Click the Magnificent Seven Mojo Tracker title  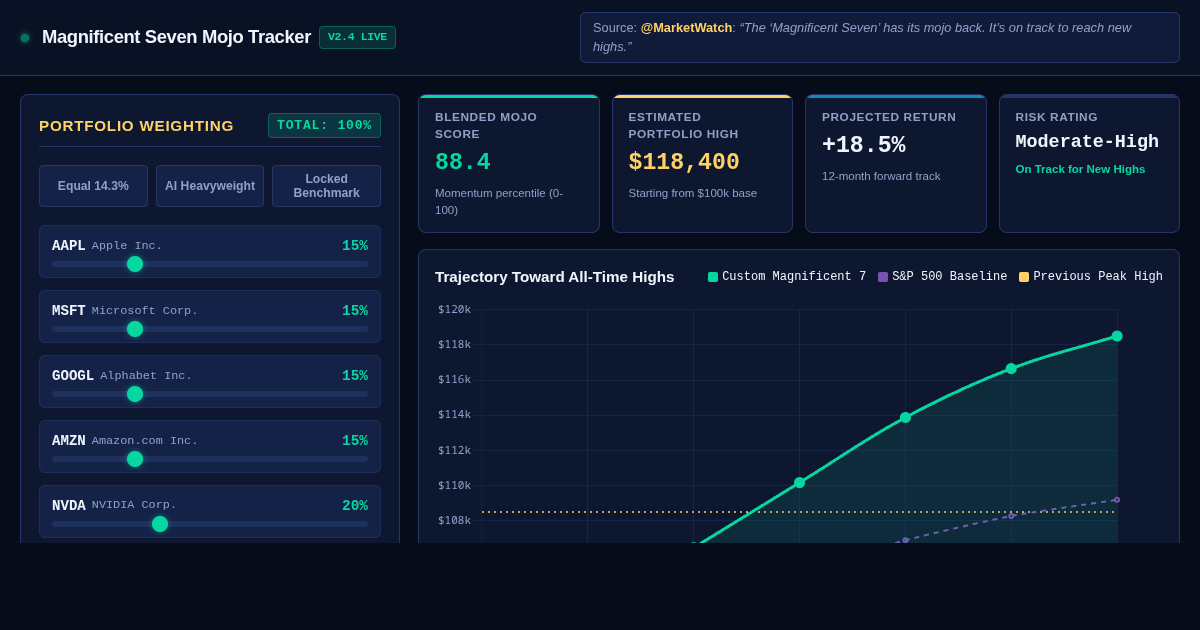coord(176,37)
